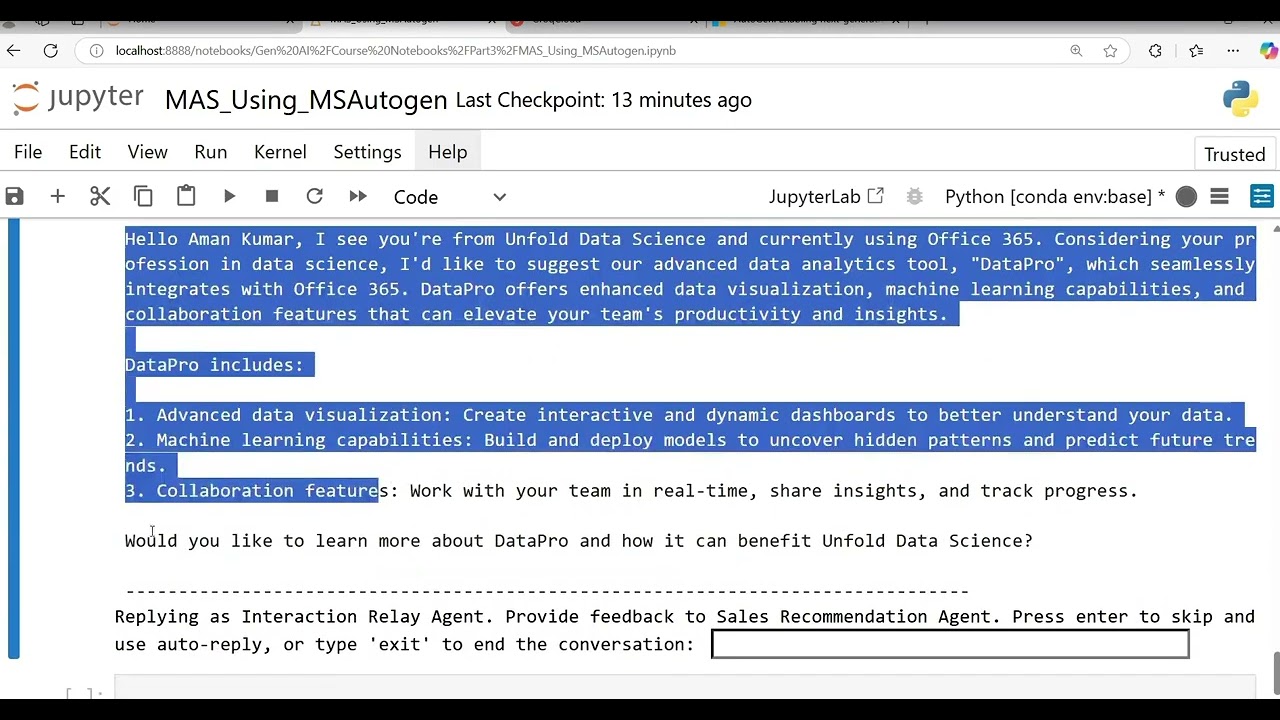Reload the page with the refresh icon
The width and height of the screenshot is (1280, 720).
click(50, 50)
